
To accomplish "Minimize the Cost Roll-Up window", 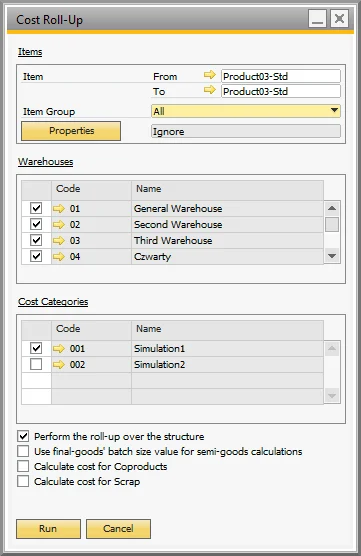I will [x=317, y=18].
